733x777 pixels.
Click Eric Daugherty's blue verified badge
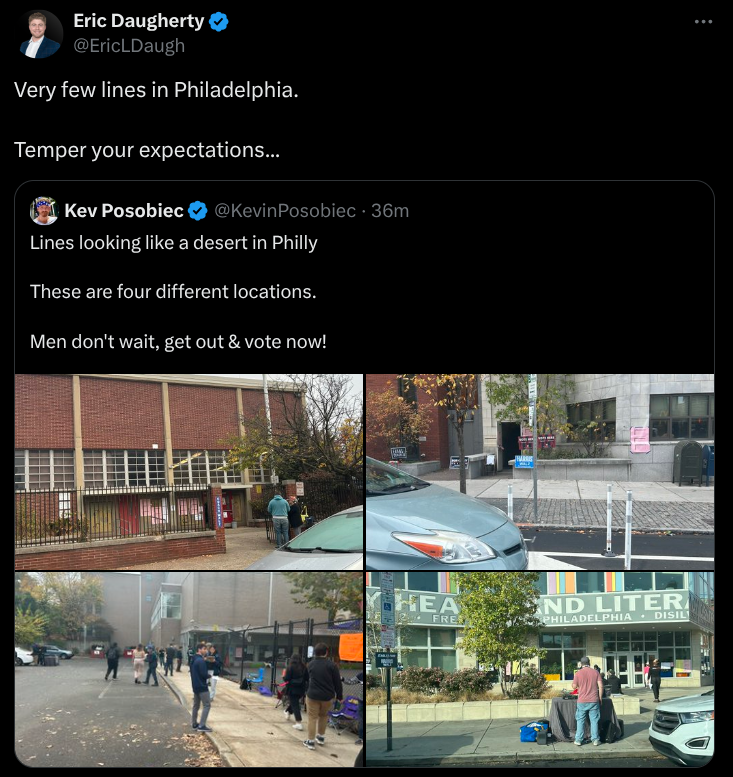tap(219, 22)
